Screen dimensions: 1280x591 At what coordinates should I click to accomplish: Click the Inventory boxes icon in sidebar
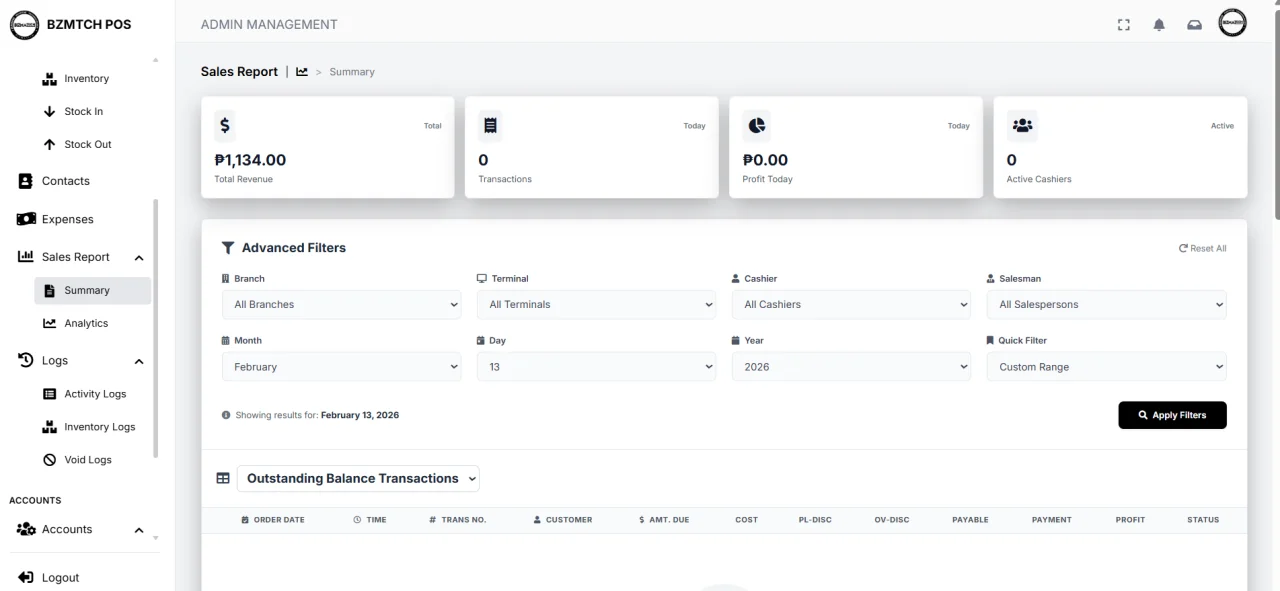click(x=50, y=79)
